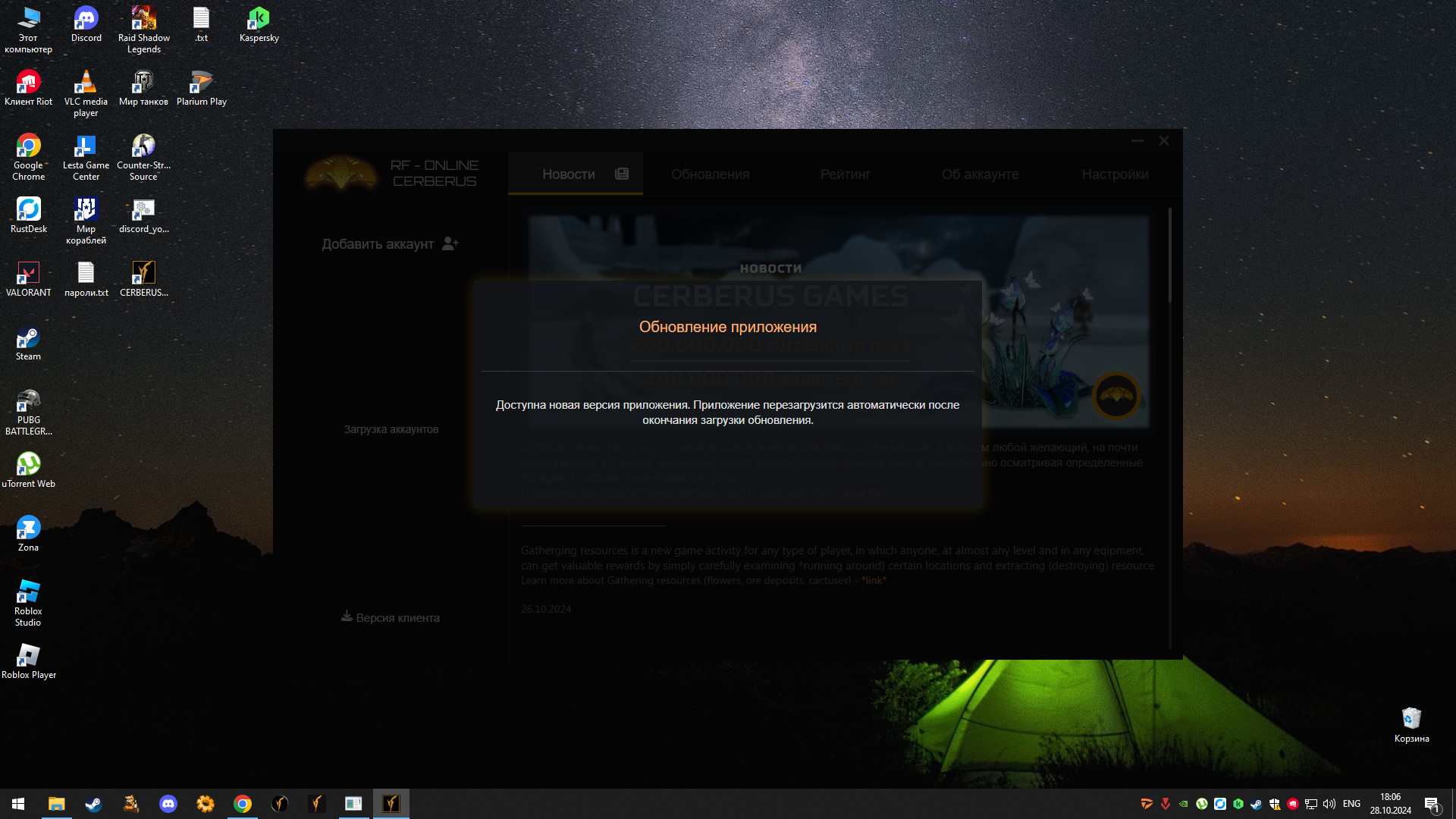Click the newspaper icon beside Новости
This screenshot has width=1456, height=819.
point(622,174)
